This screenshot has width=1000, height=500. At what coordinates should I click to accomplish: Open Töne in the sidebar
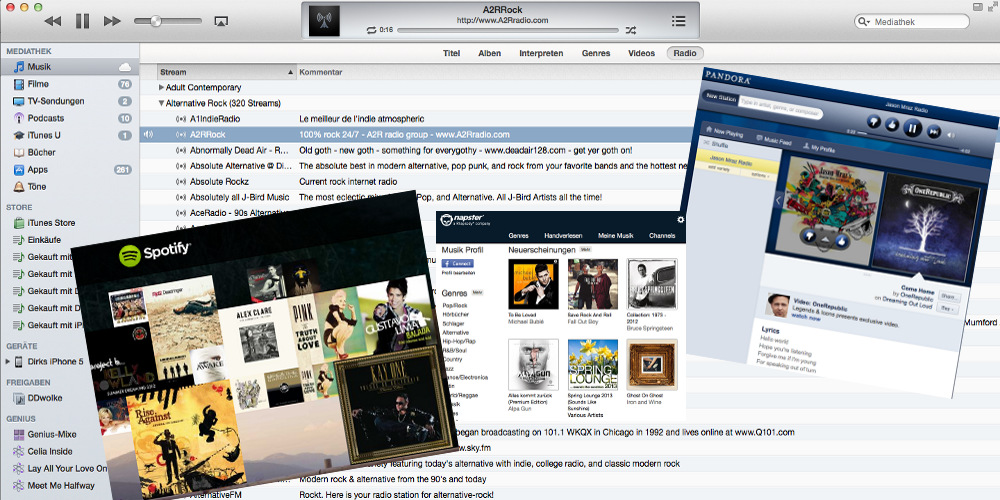tap(70, 187)
